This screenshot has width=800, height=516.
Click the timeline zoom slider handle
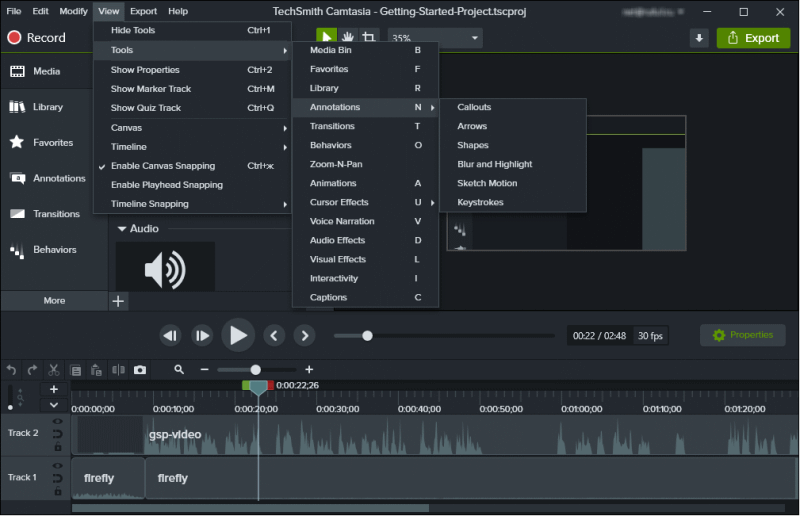[255, 370]
